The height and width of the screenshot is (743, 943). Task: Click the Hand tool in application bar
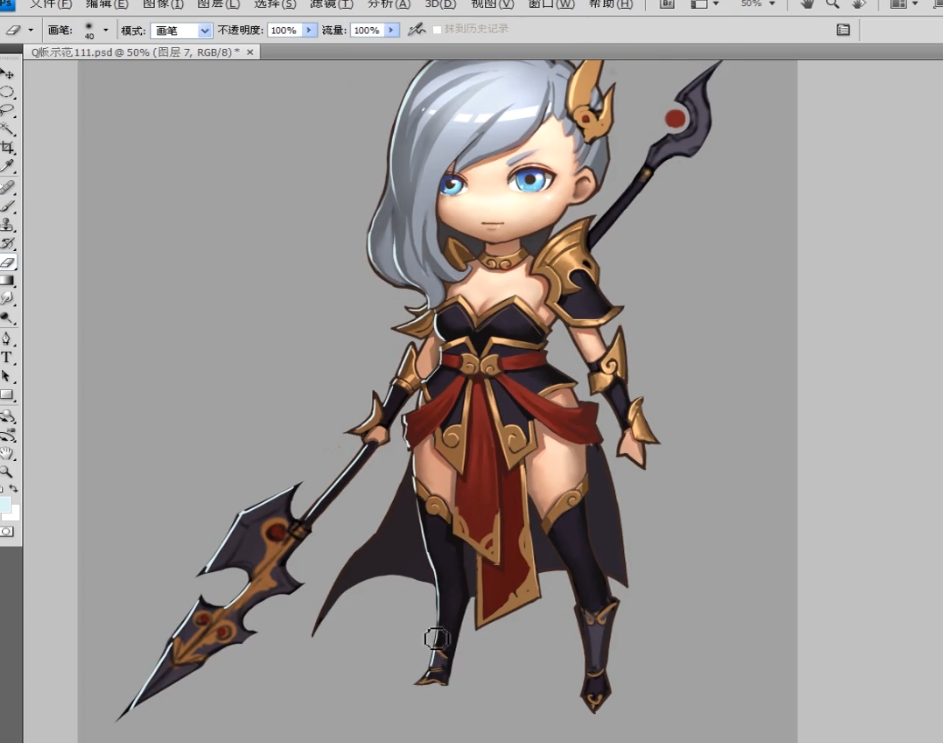click(x=807, y=4)
